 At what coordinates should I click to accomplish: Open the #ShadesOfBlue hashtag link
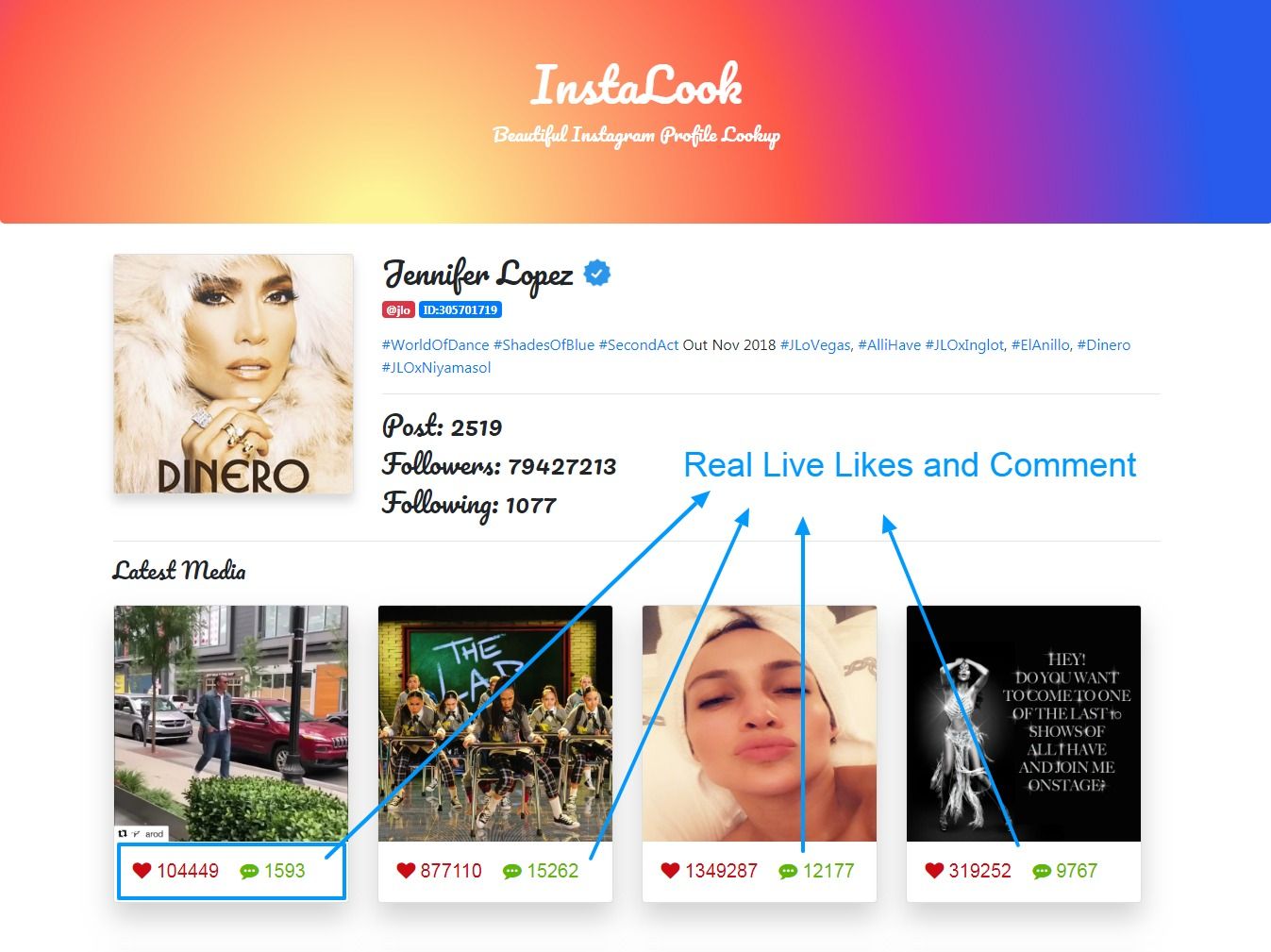(x=544, y=344)
